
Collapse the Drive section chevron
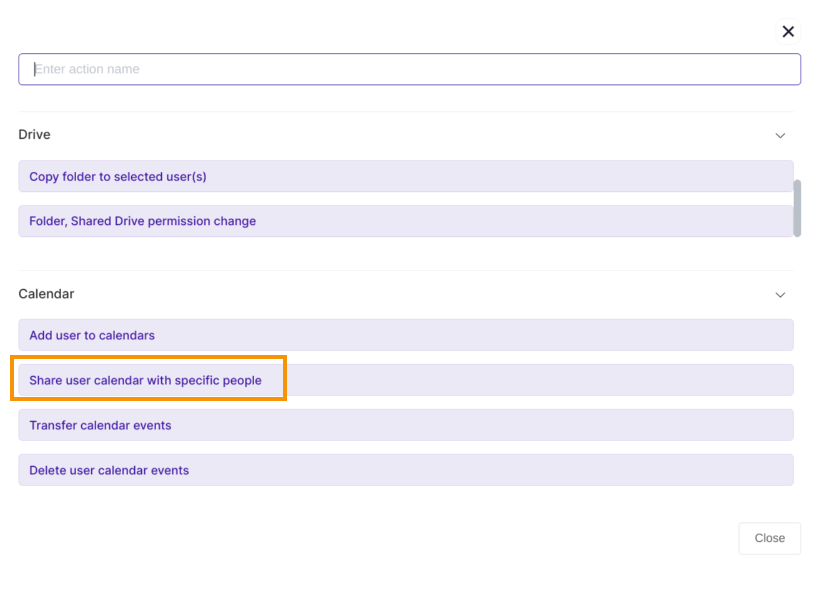(780, 135)
